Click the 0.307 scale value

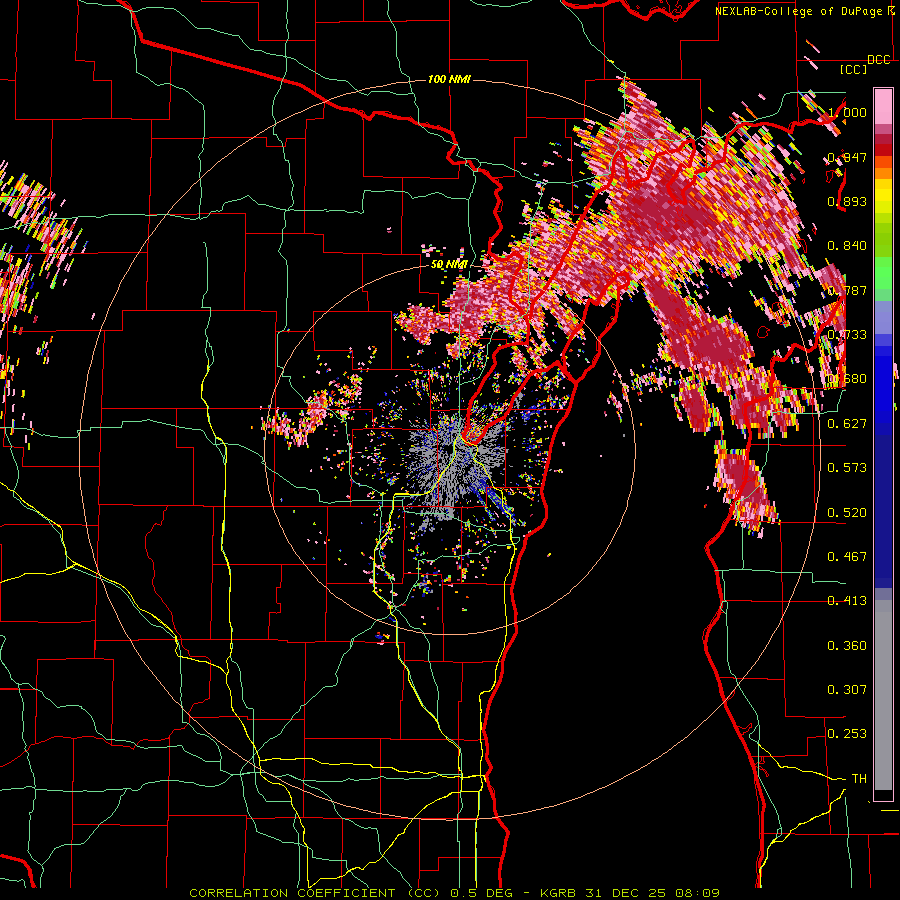(x=847, y=690)
